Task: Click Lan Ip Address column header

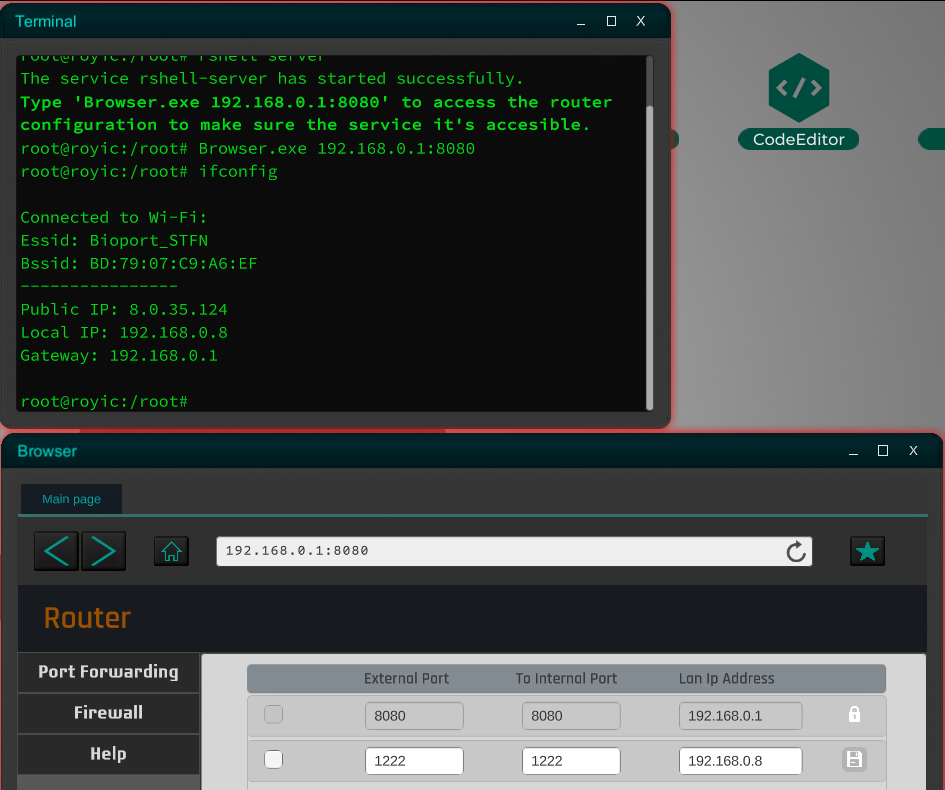Action: (726, 679)
